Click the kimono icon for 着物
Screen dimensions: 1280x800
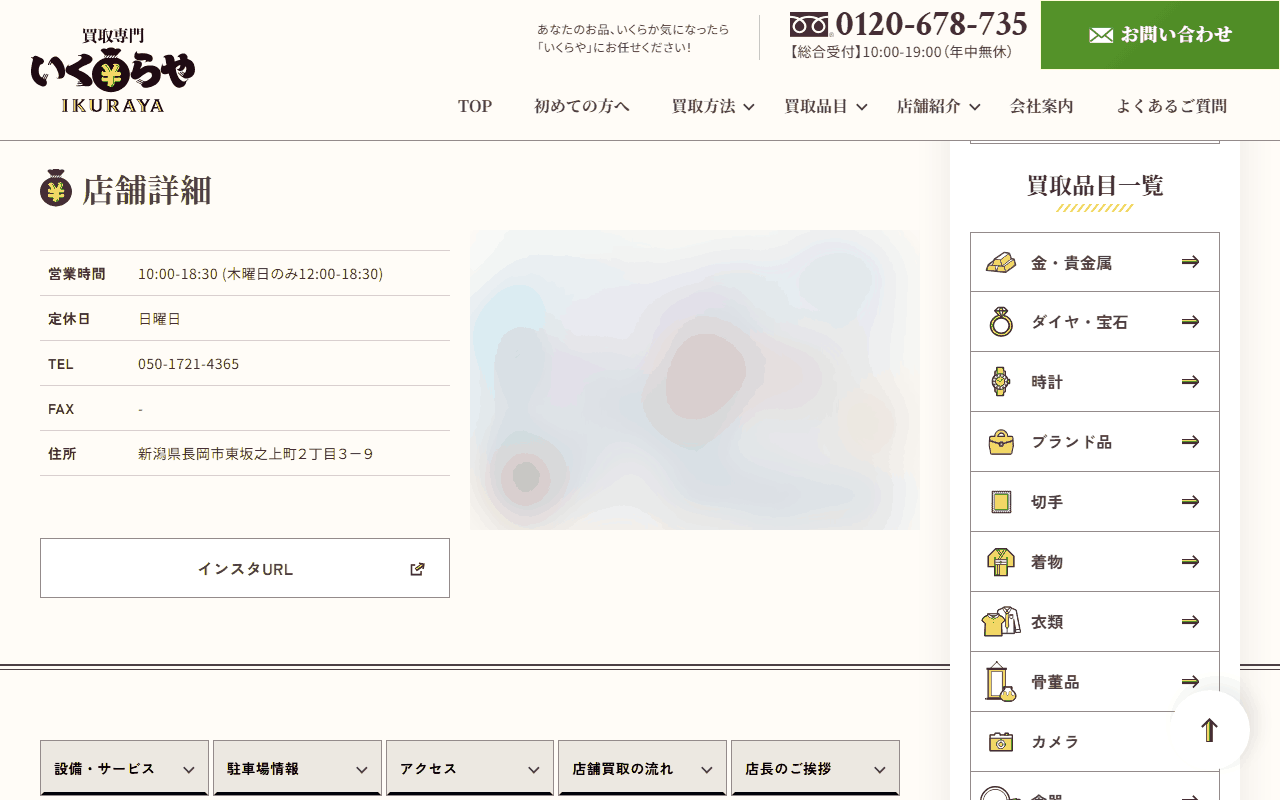(1001, 562)
